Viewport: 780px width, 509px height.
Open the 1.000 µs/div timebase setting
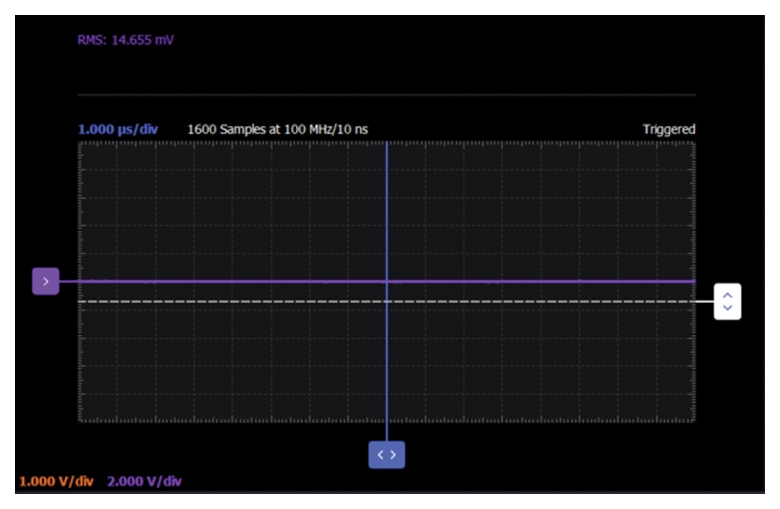118,129
